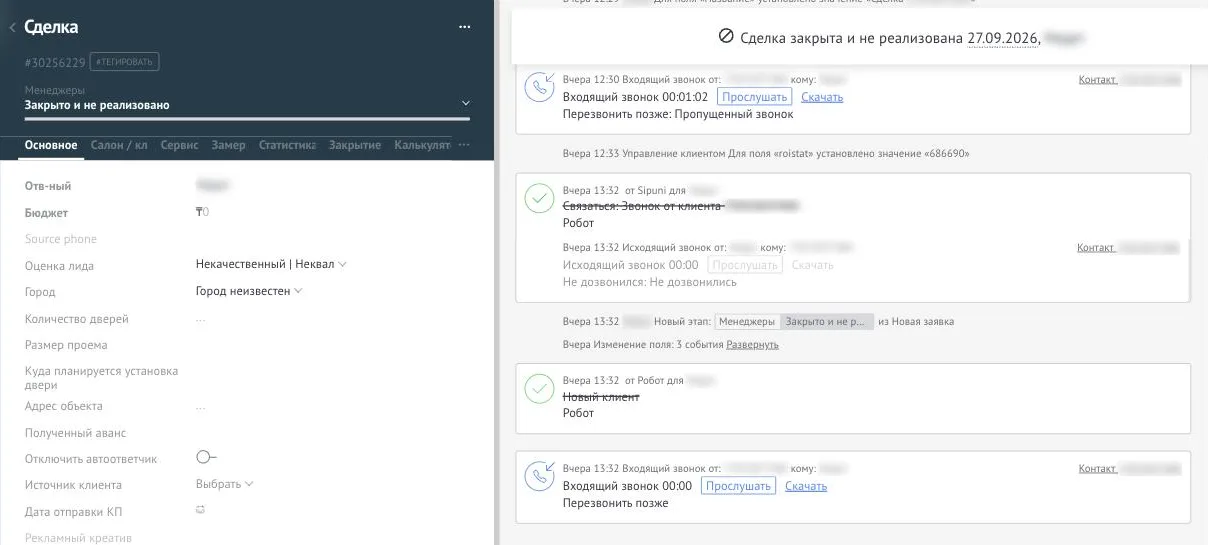Click the closed deal date 27.09.2026
Image resolution: width=1208 pixels, height=545 pixels.
pyautogui.click(x=1002, y=38)
